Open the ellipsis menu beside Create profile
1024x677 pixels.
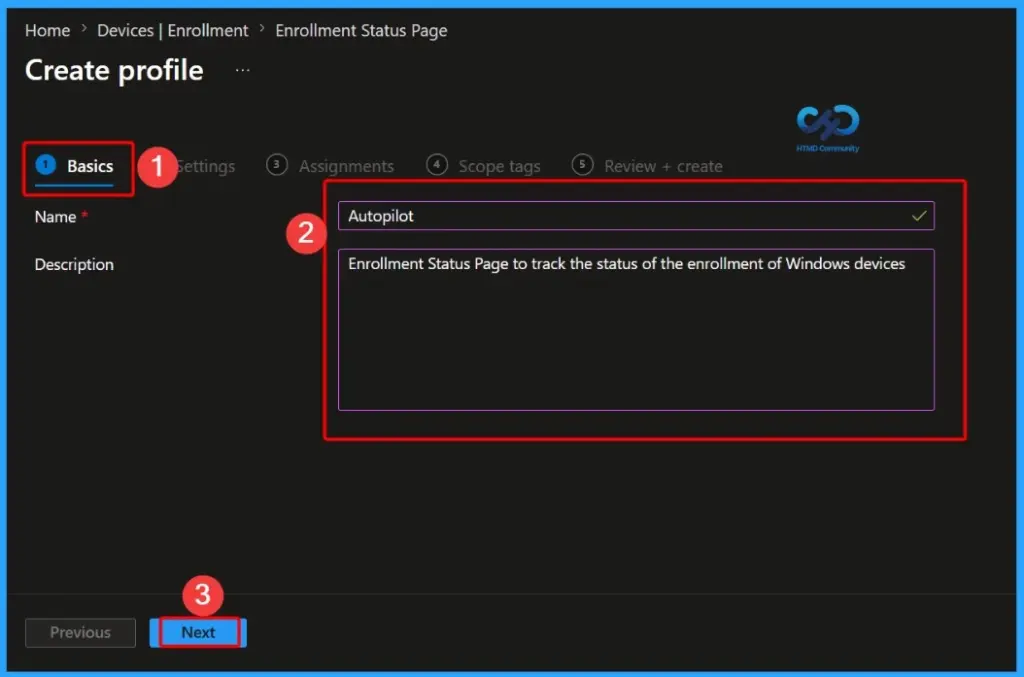click(242, 70)
